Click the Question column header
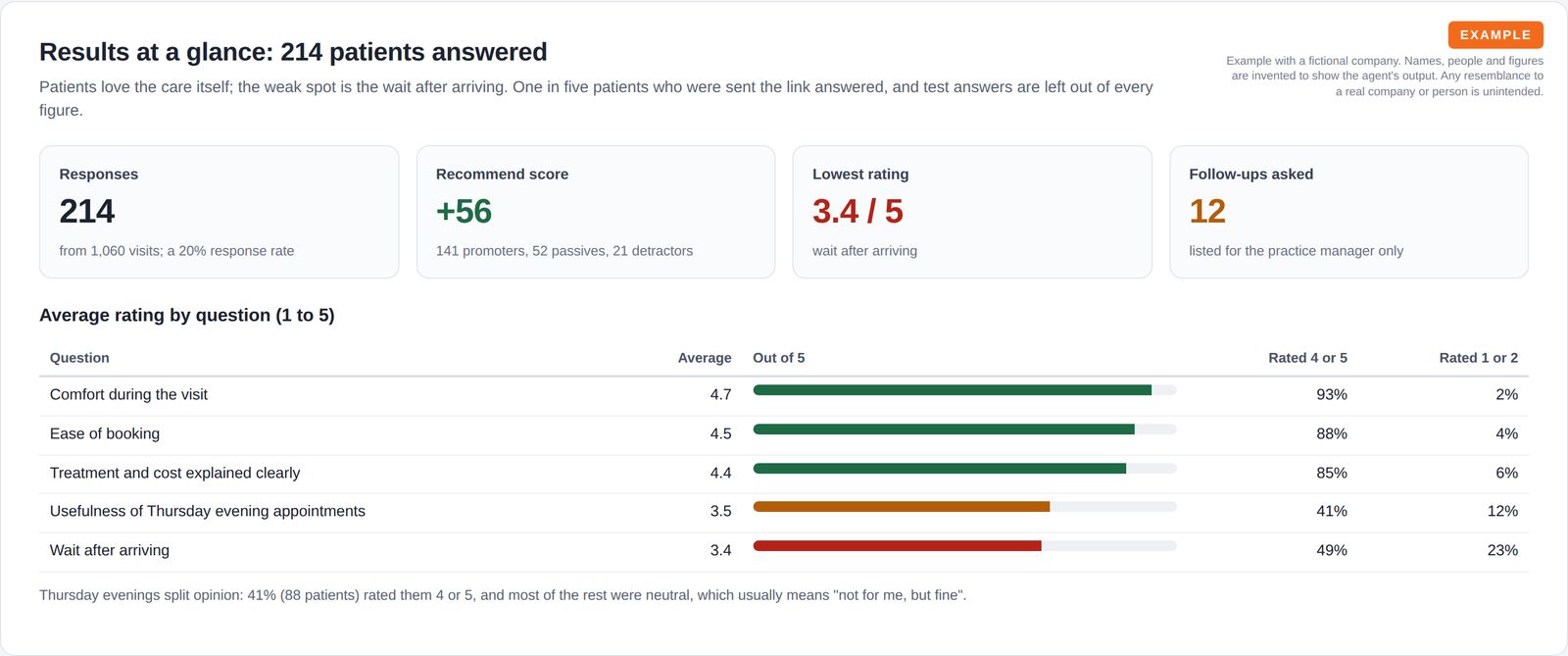This screenshot has height=656, width=1568. click(x=79, y=358)
